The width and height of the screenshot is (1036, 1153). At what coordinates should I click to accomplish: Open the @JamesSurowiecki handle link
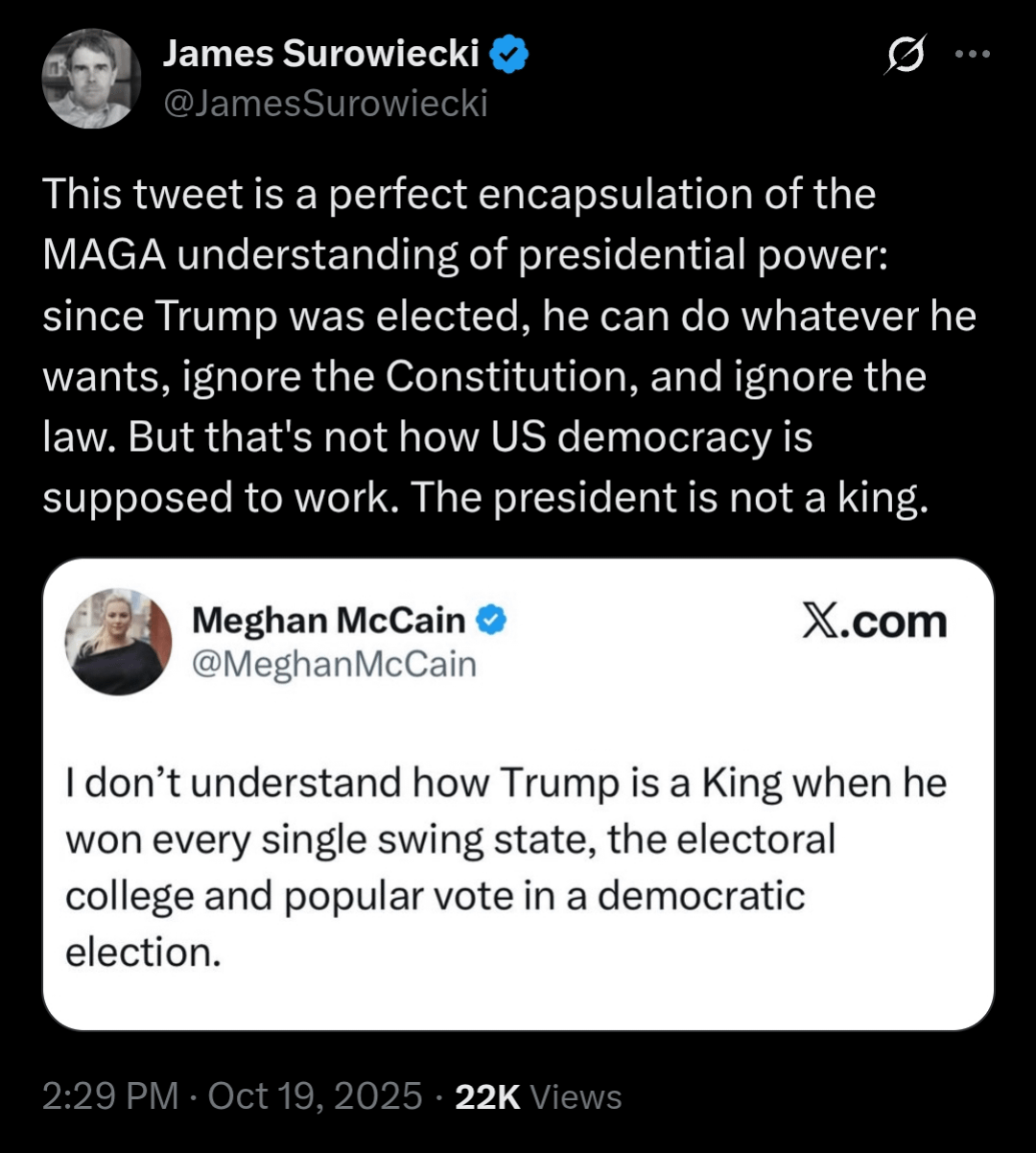tap(325, 103)
